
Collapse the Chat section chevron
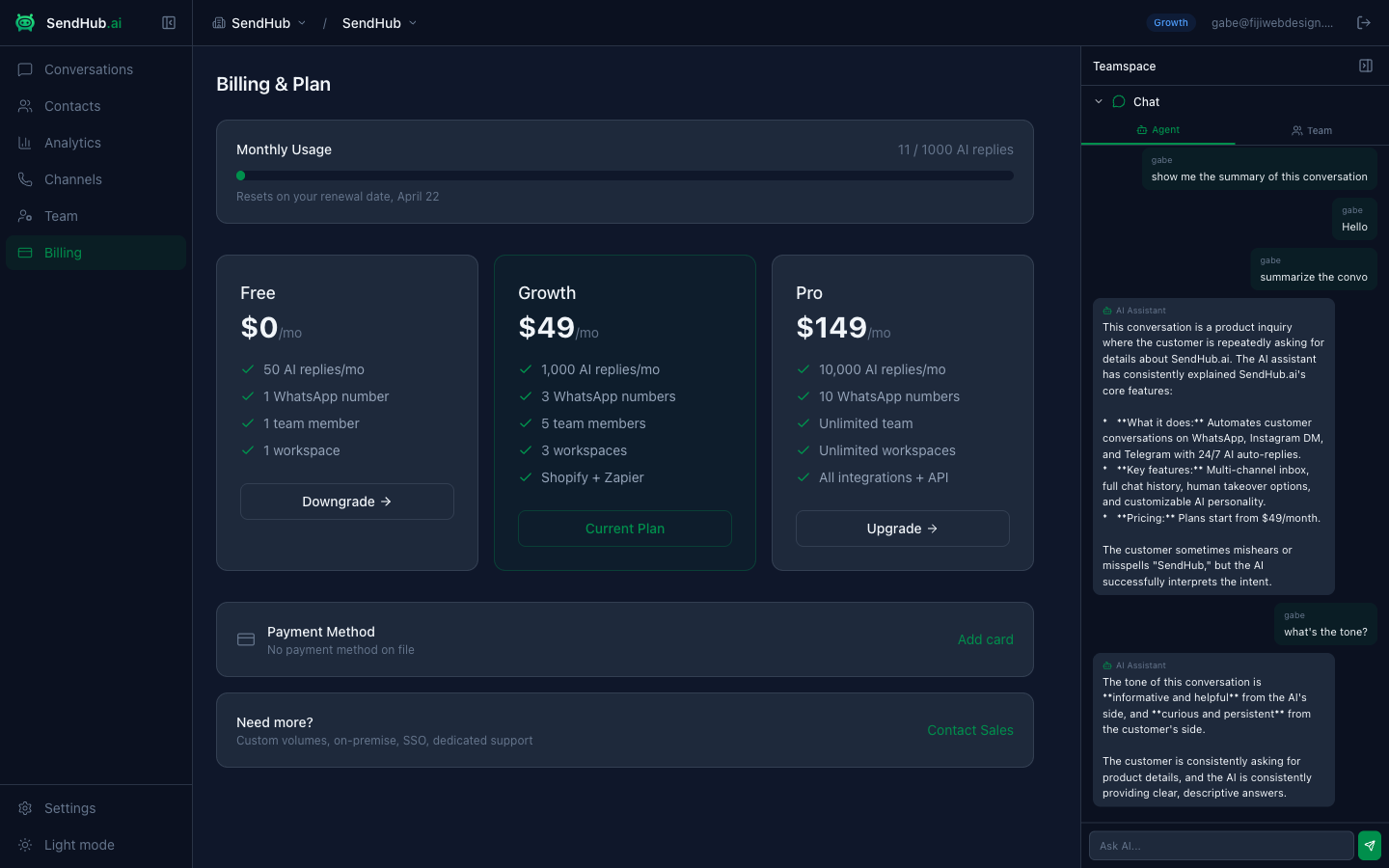tap(1099, 101)
